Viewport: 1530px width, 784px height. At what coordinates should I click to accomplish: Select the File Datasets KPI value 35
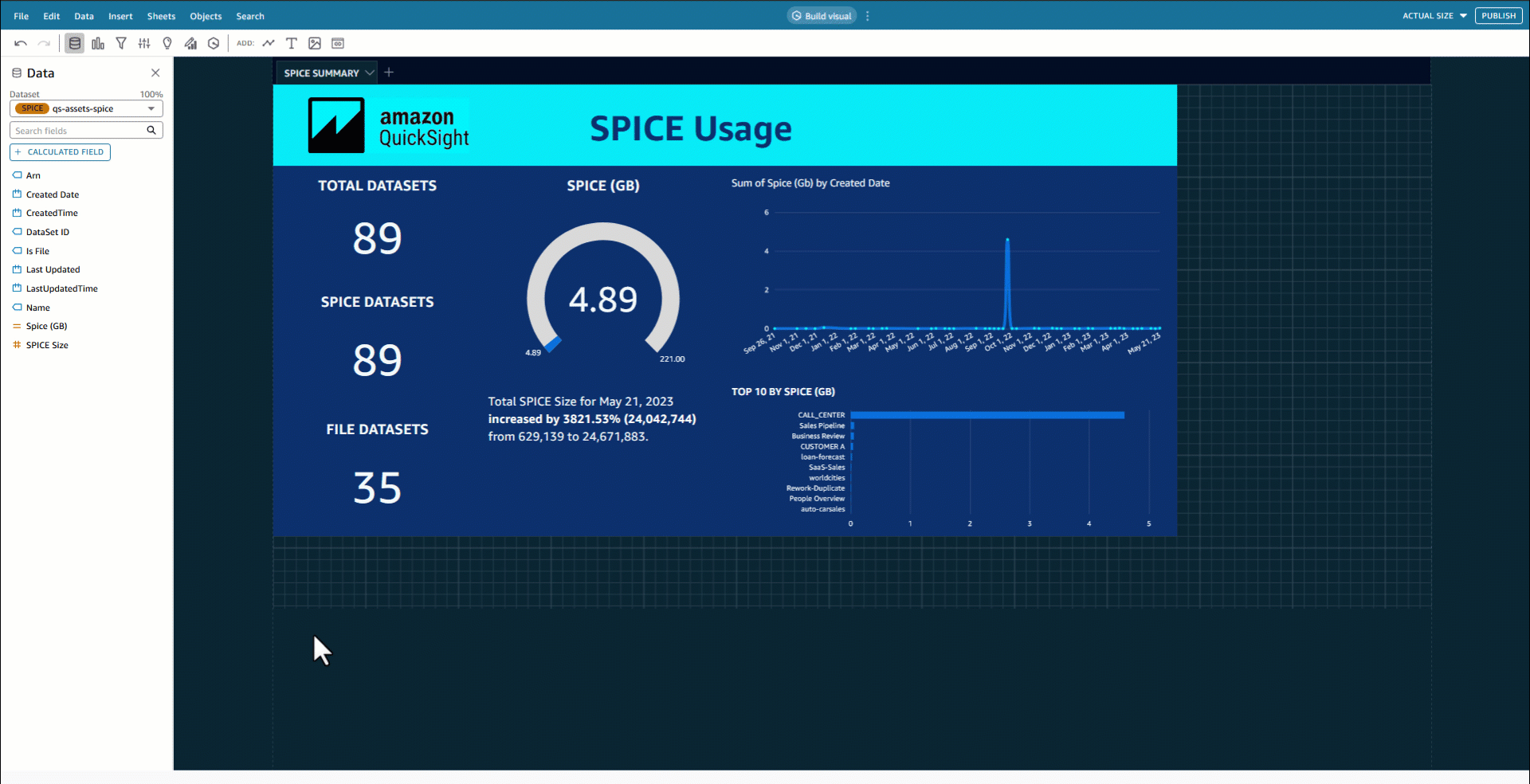tap(378, 488)
